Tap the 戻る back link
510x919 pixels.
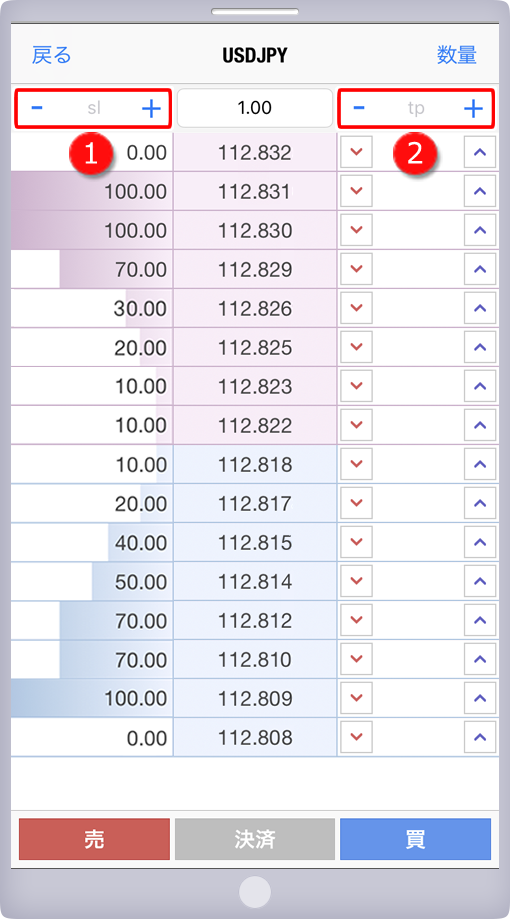pos(52,56)
